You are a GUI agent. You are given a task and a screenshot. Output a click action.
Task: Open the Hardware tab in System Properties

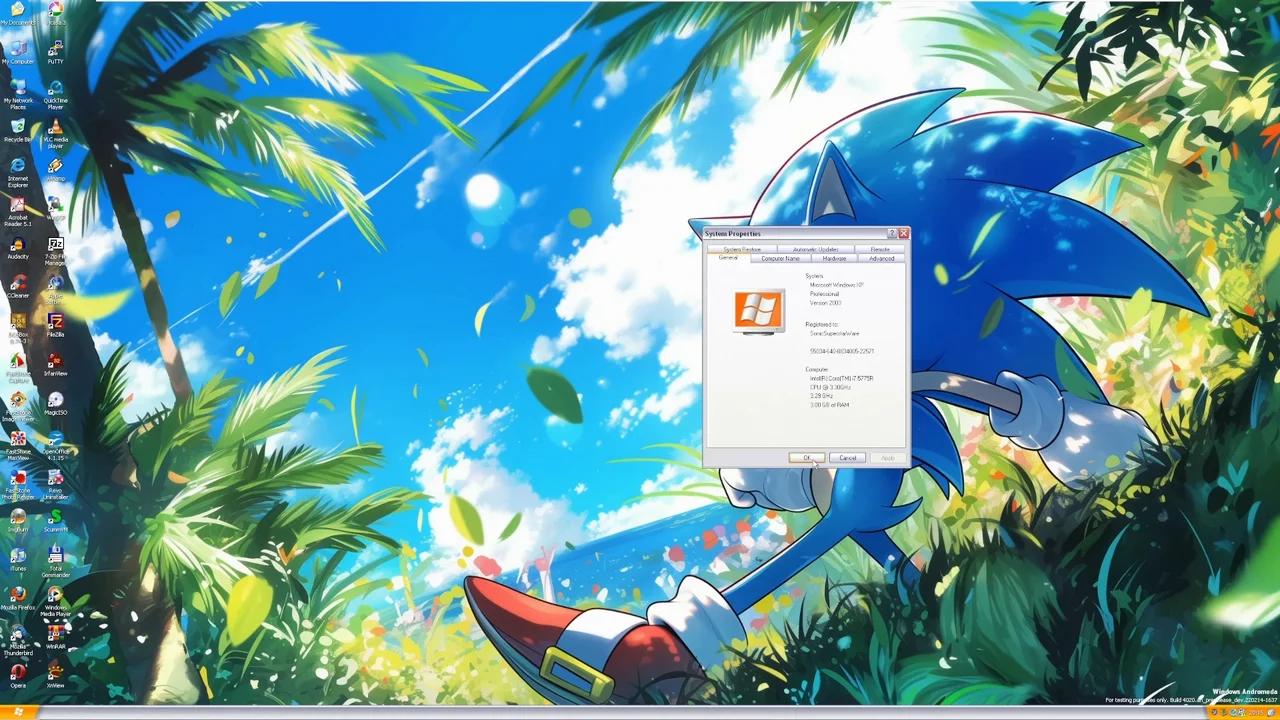[835, 258]
